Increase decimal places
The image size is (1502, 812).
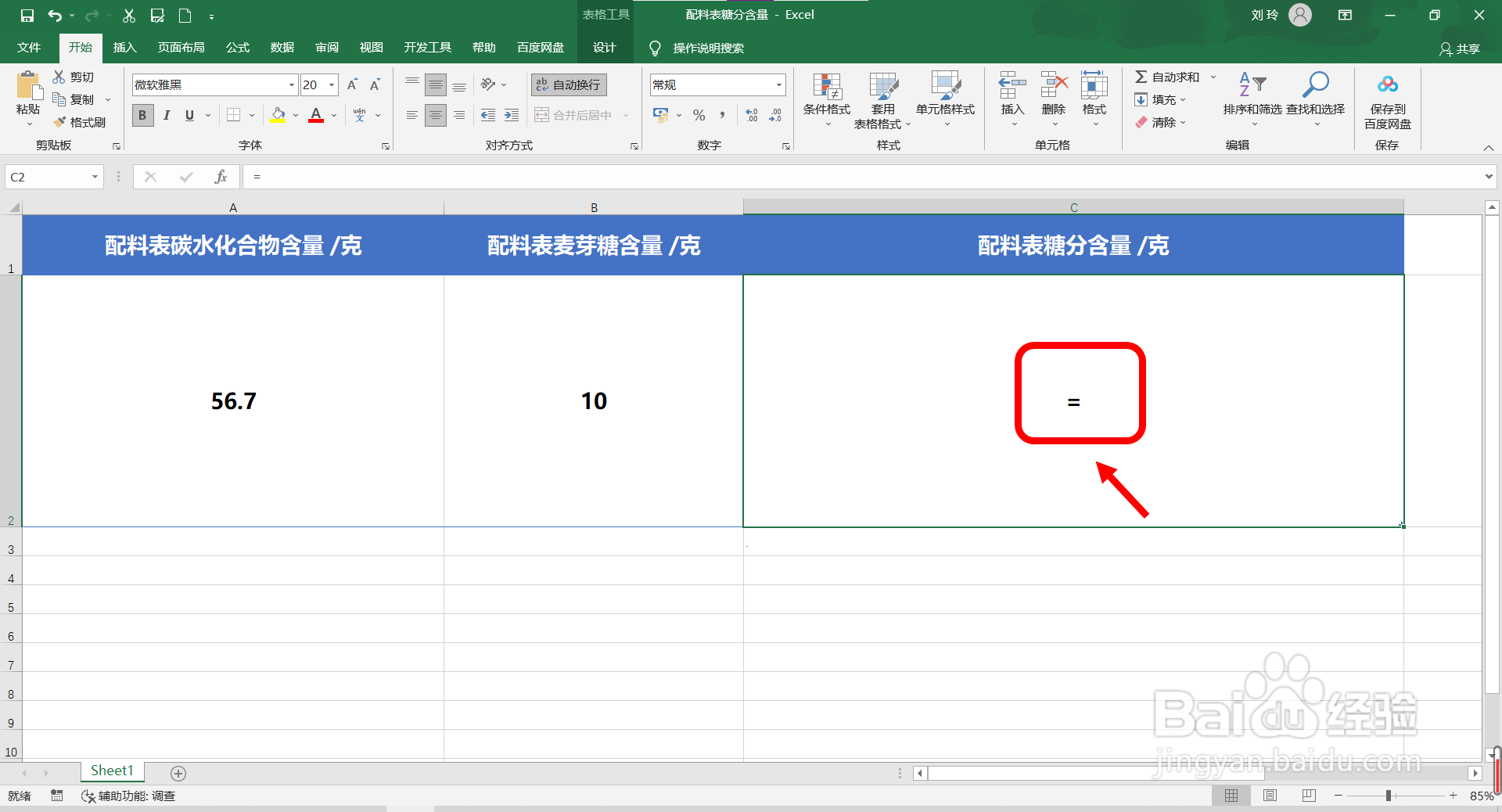point(752,115)
